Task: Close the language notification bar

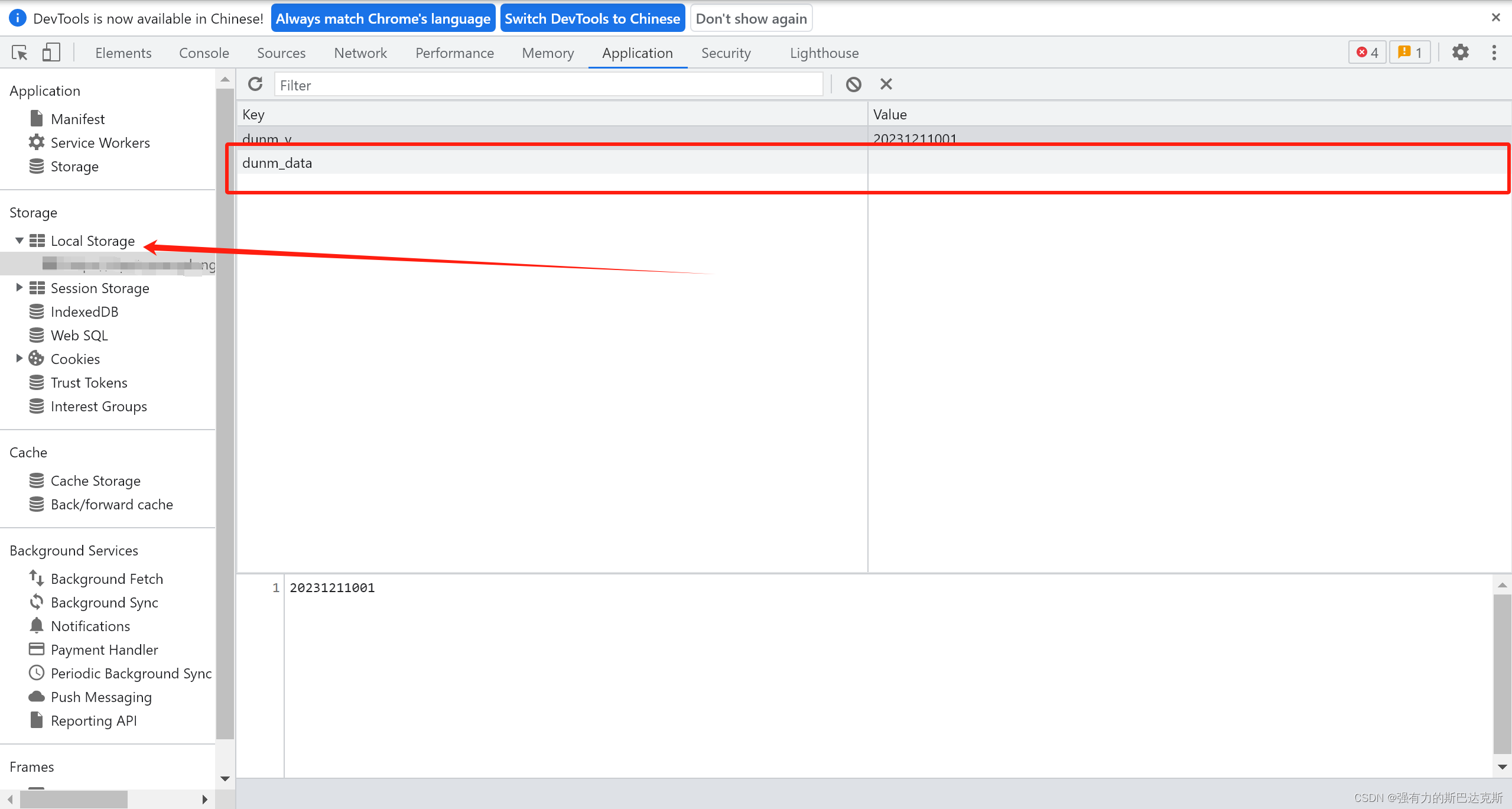Action: click(x=1495, y=18)
